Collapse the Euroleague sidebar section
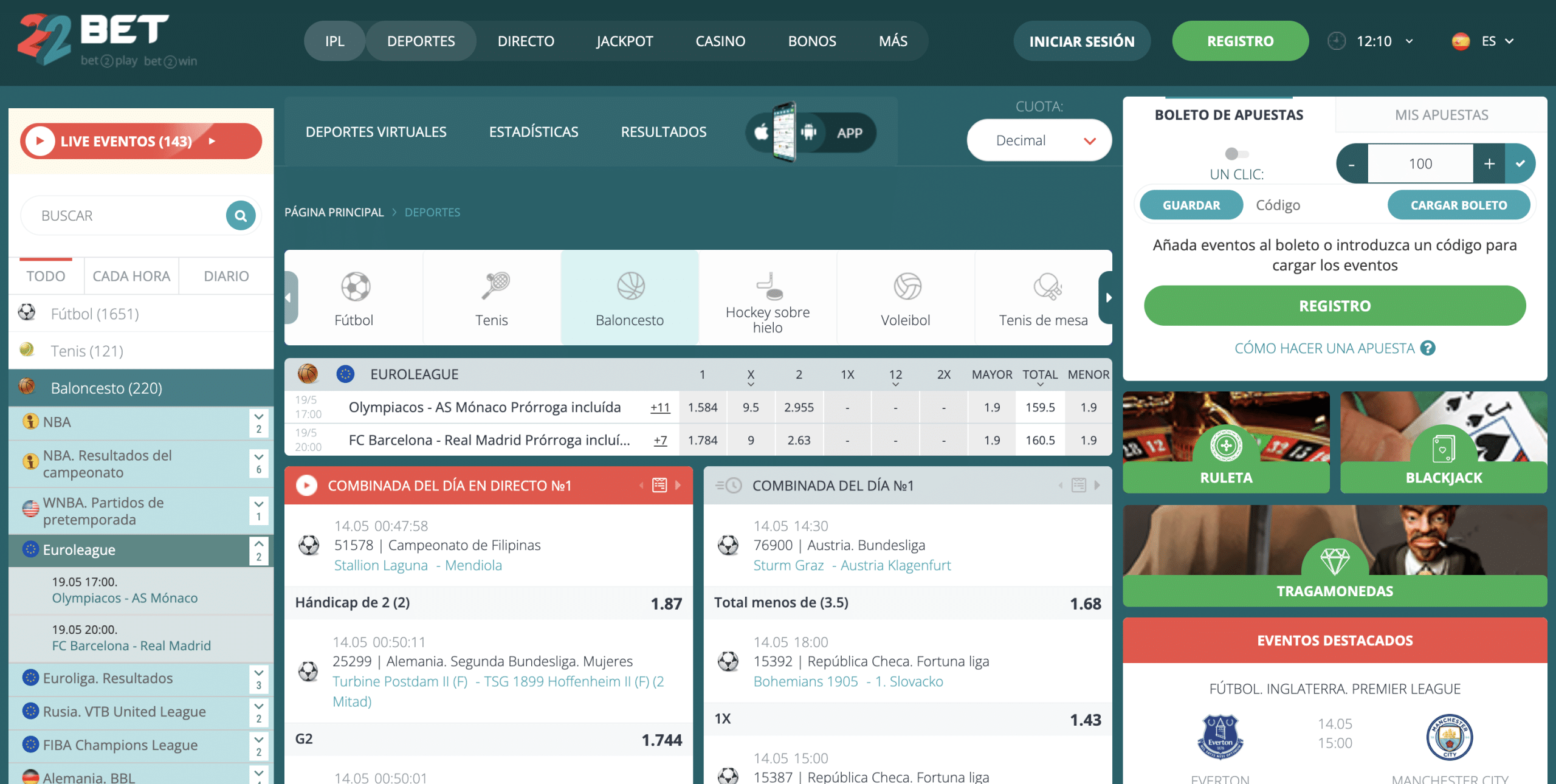Viewport: 1556px width, 784px height. coord(259,550)
